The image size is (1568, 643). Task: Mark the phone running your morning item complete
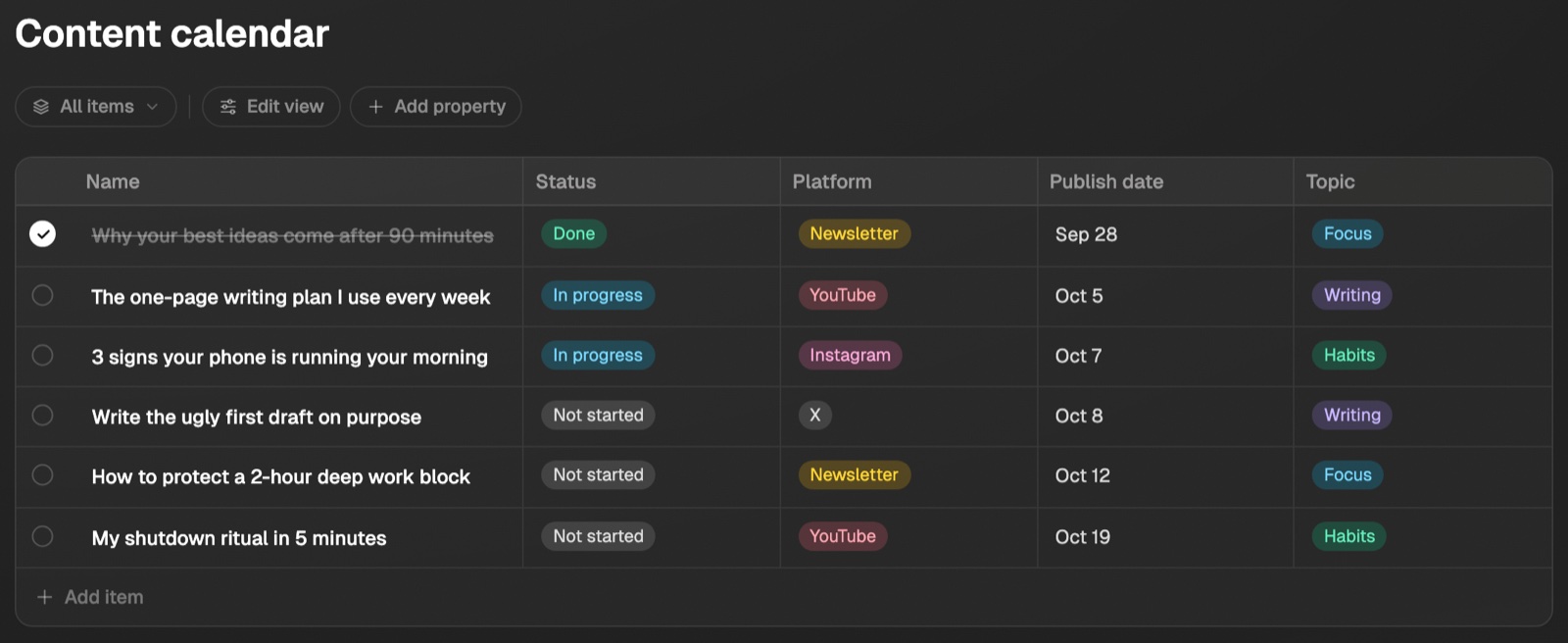[42, 355]
